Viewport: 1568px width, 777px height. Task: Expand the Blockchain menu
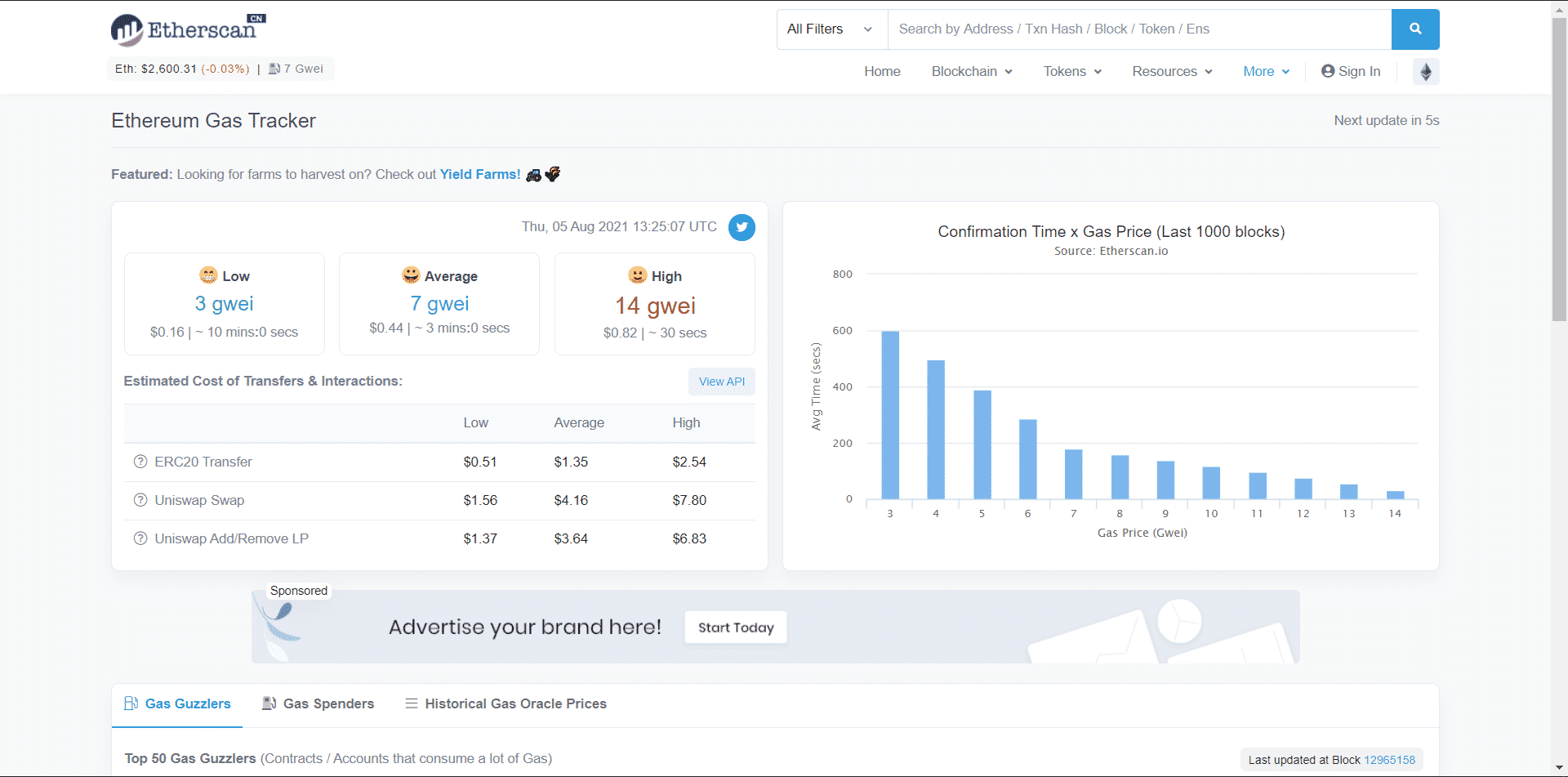[972, 71]
